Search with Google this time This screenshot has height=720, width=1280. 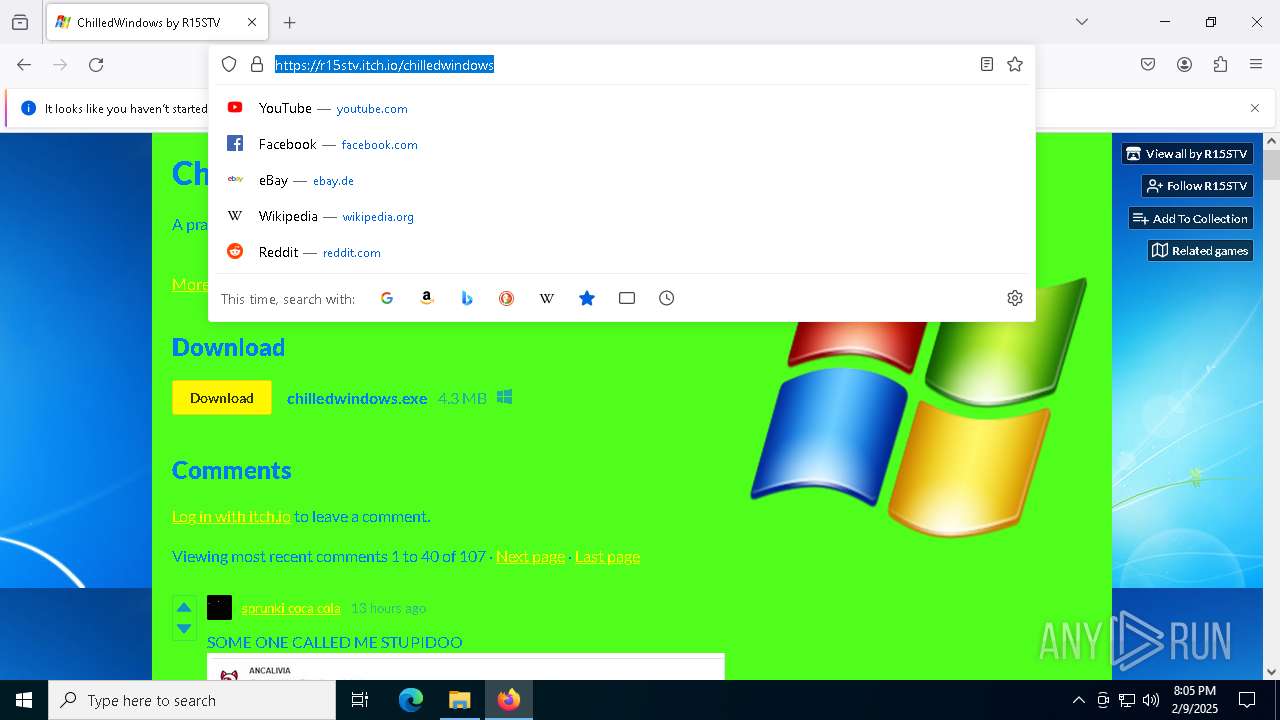pos(387,298)
